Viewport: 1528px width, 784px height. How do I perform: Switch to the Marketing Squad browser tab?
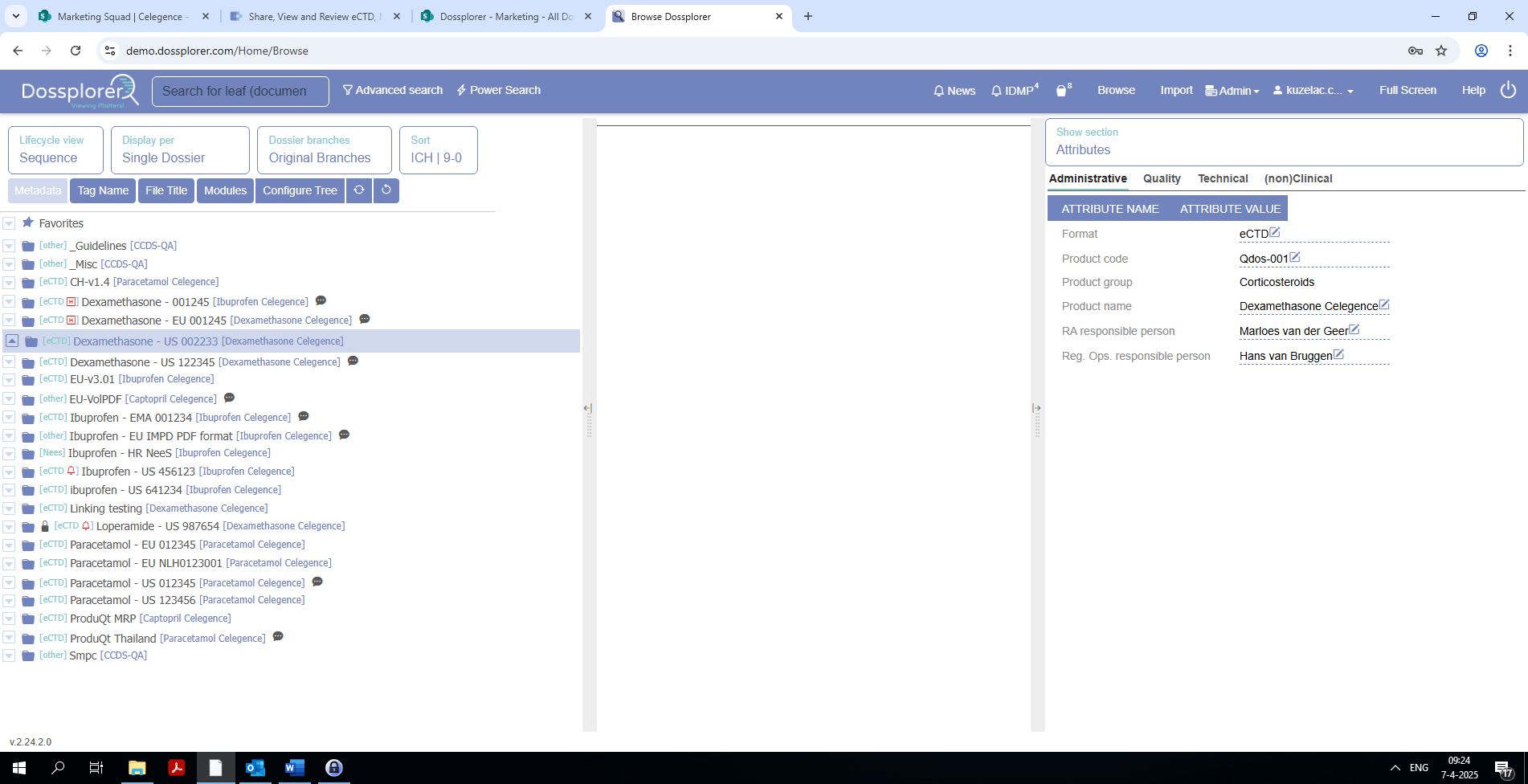point(123,16)
